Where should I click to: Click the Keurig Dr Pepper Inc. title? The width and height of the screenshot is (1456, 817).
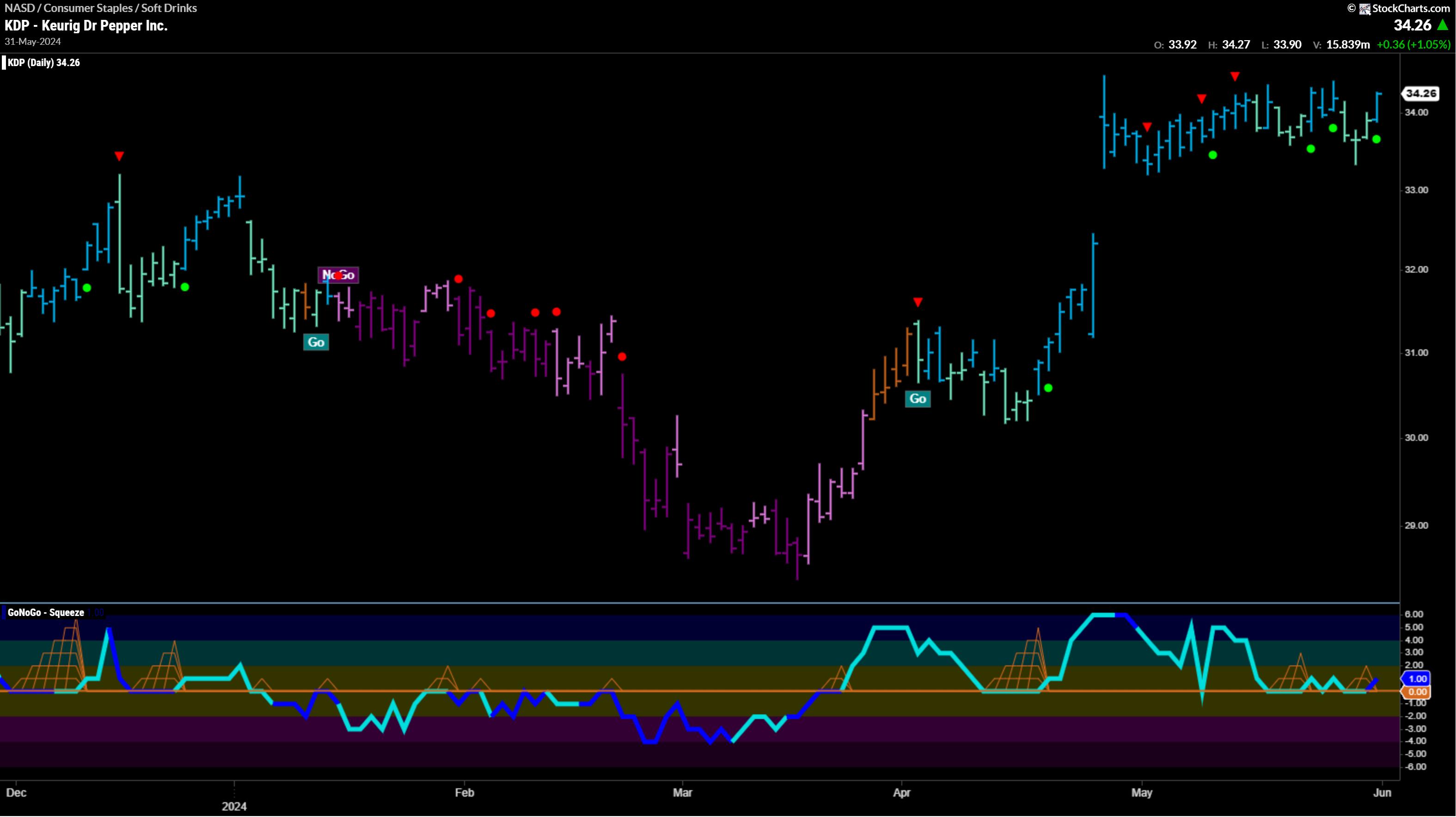tap(104, 25)
